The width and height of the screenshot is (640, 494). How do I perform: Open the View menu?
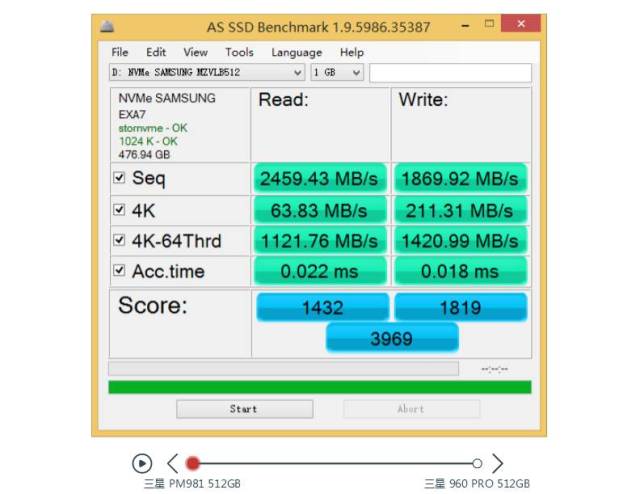tap(196, 52)
